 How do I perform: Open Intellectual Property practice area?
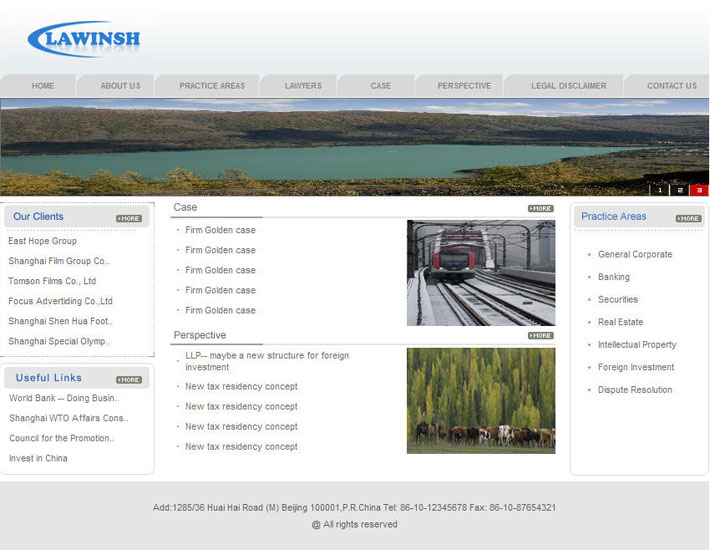[x=637, y=344]
